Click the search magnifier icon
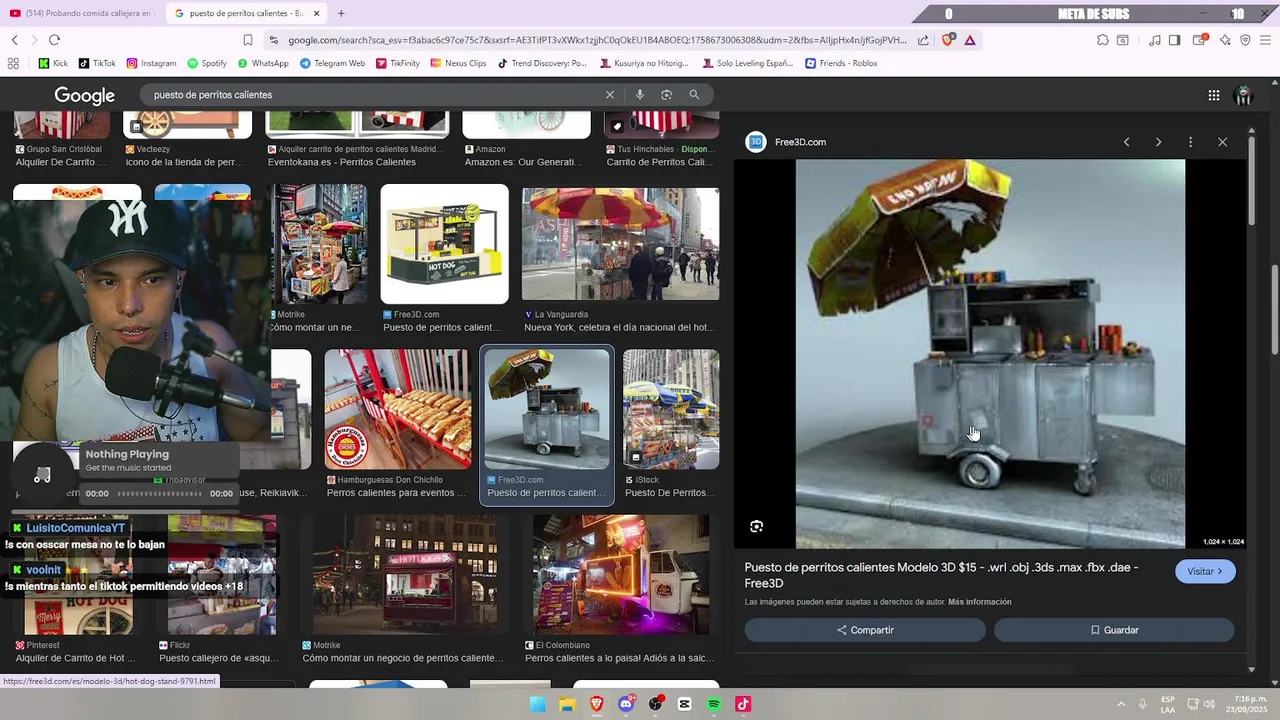The image size is (1280, 720). click(694, 95)
